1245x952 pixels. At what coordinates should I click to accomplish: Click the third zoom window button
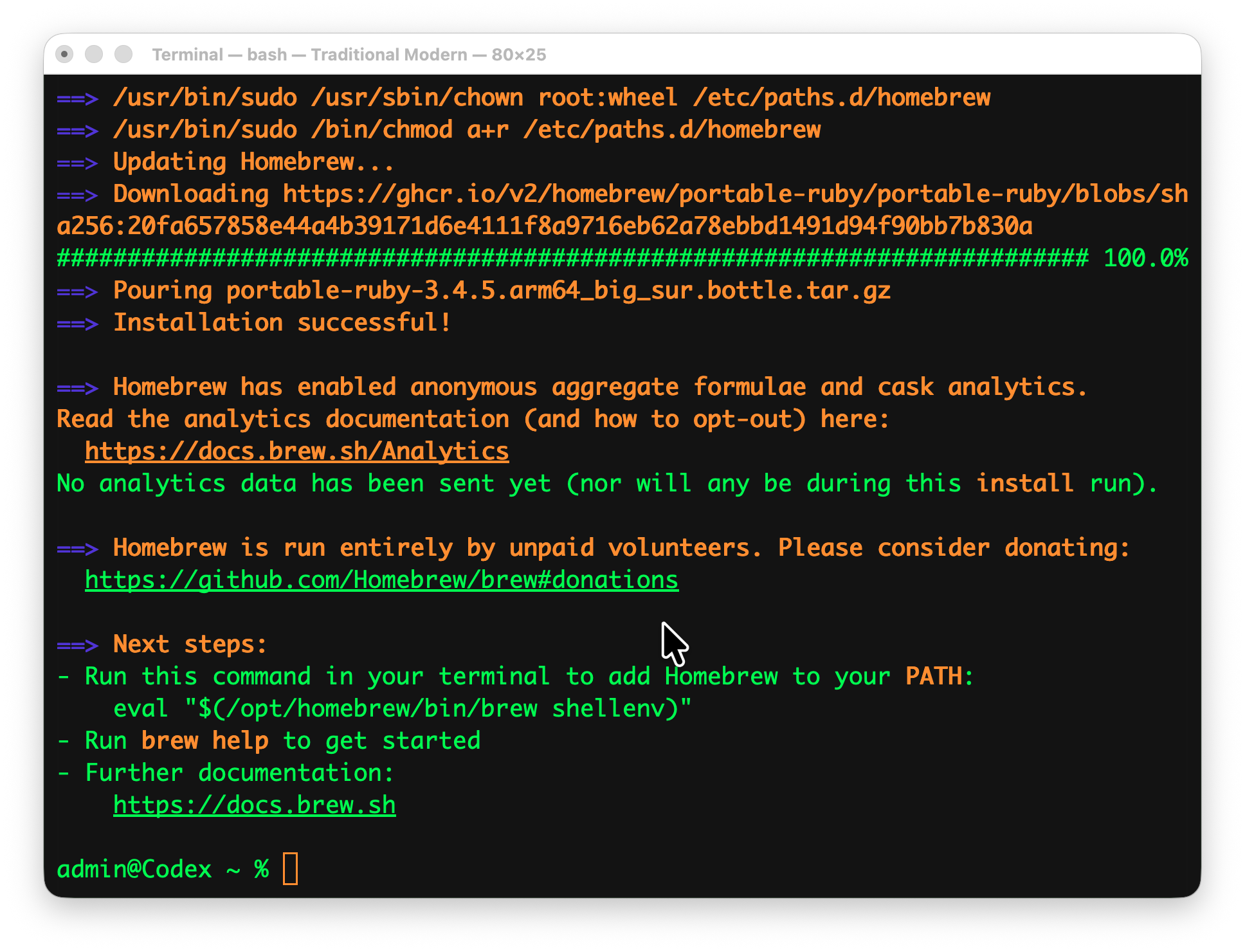click(x=123, y=55)
